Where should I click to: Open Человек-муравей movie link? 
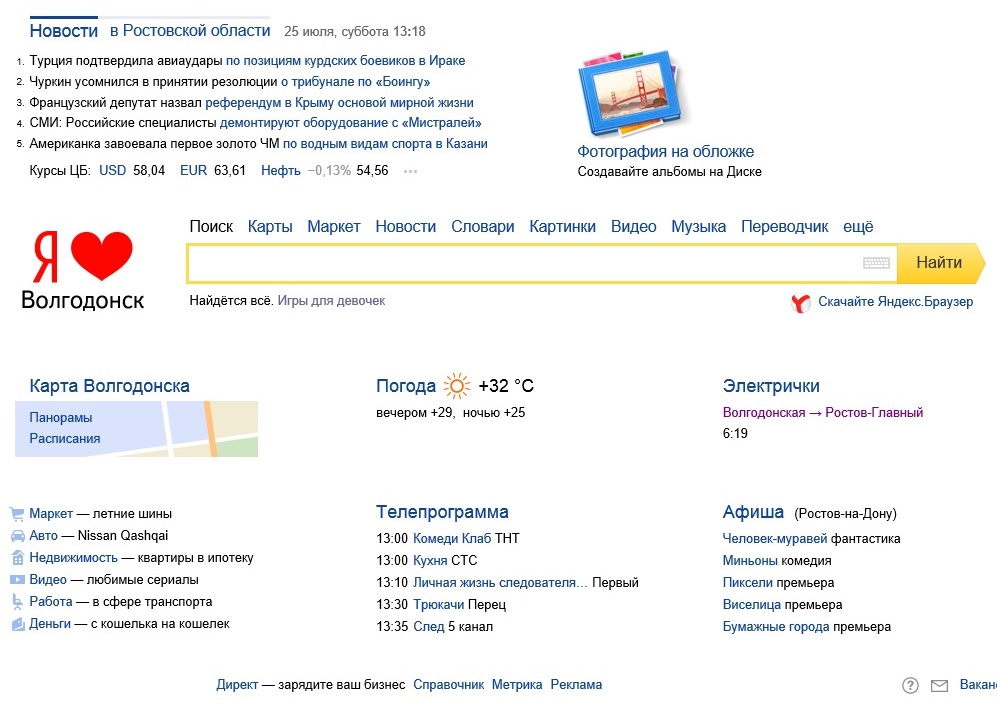tap(774, 539)
